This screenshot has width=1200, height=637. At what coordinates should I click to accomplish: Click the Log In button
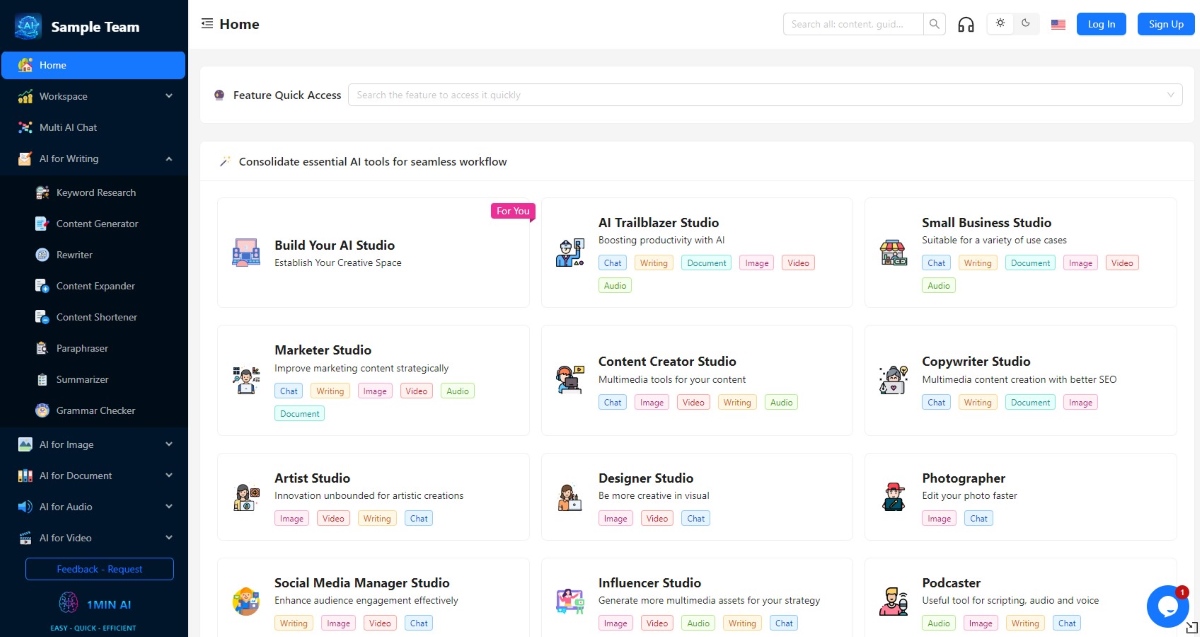[x=1101, y=24]
